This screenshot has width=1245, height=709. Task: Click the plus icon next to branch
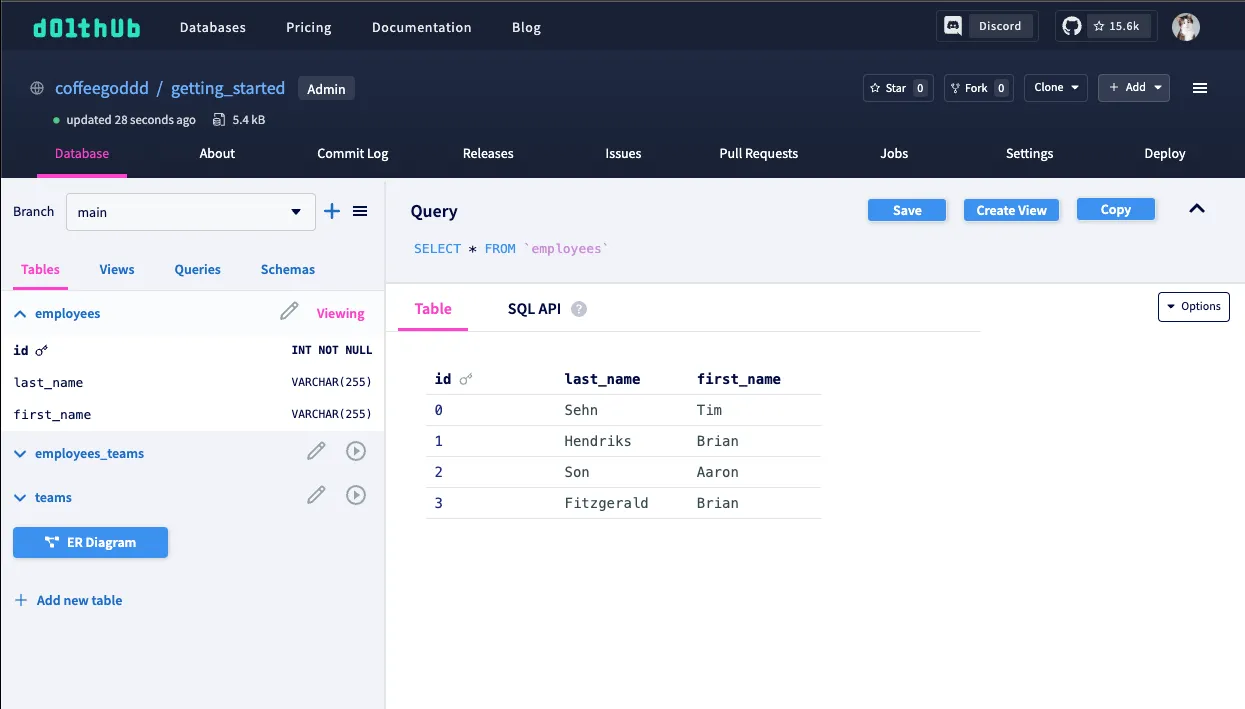[332, 211]
